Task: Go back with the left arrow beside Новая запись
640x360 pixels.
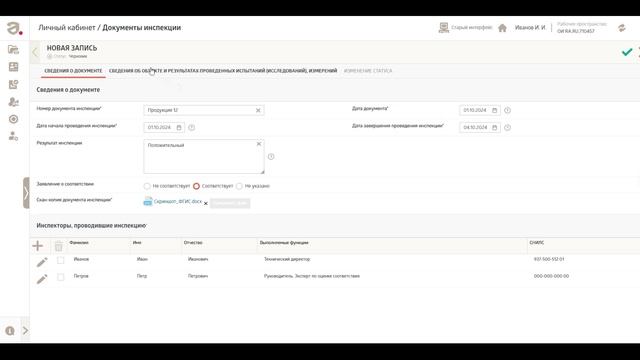Action: coord(35,52)
